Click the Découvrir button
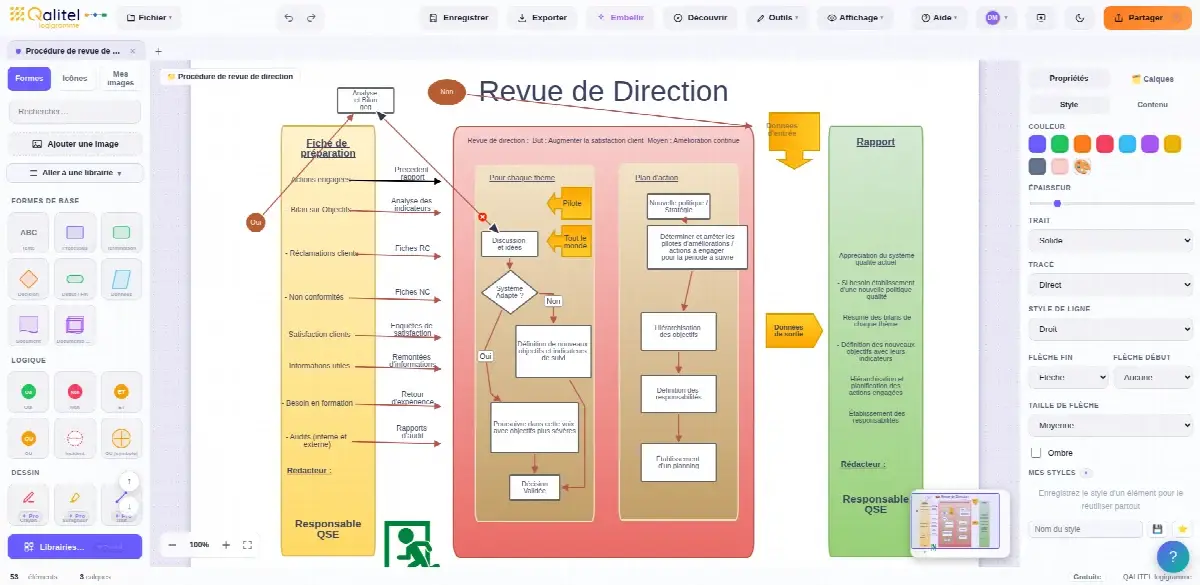This screenshot has height=585, width=1200. click(x=700, y=18)
